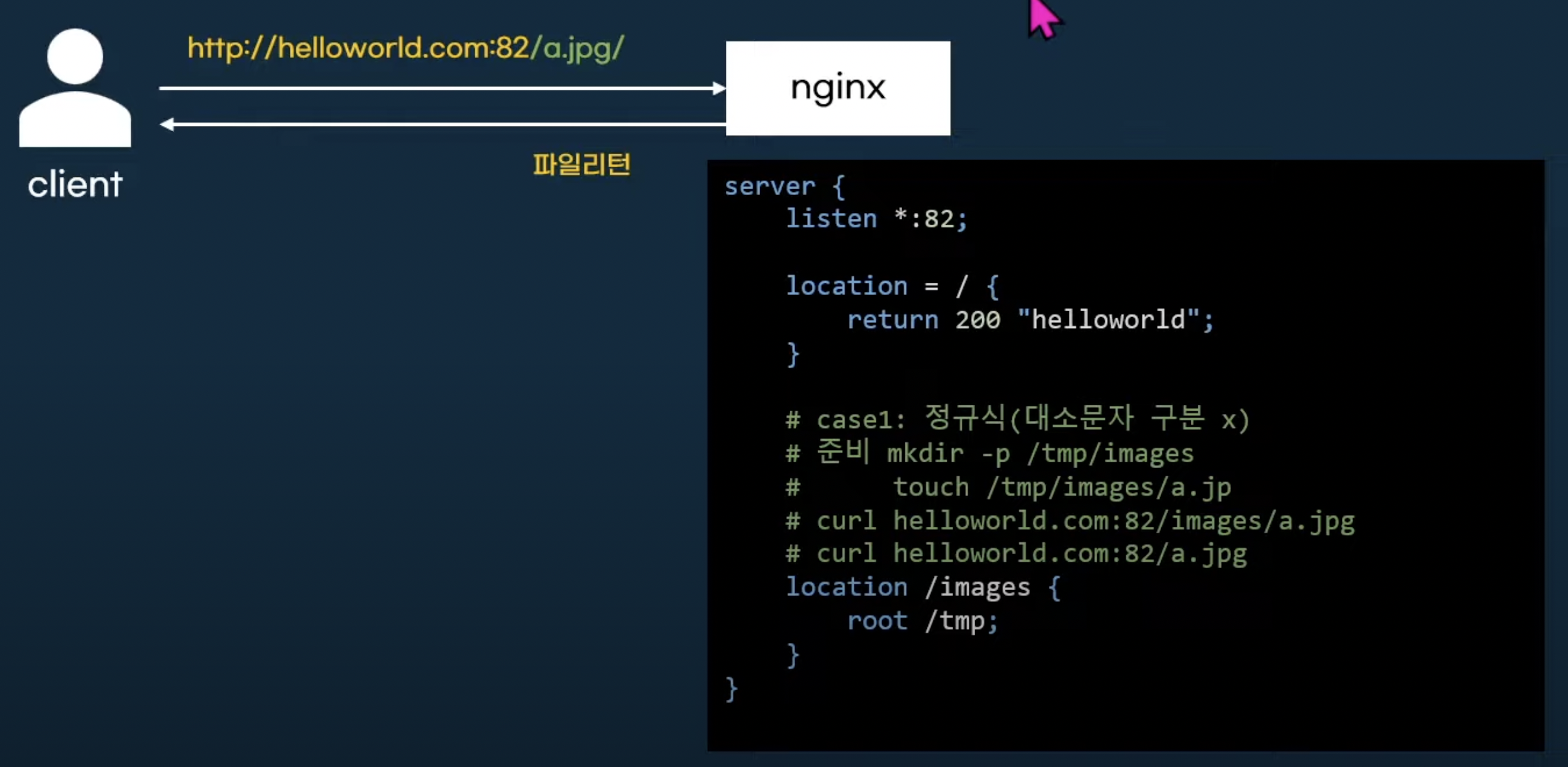Click the 'server {' line in code

(x=784, y=187)
